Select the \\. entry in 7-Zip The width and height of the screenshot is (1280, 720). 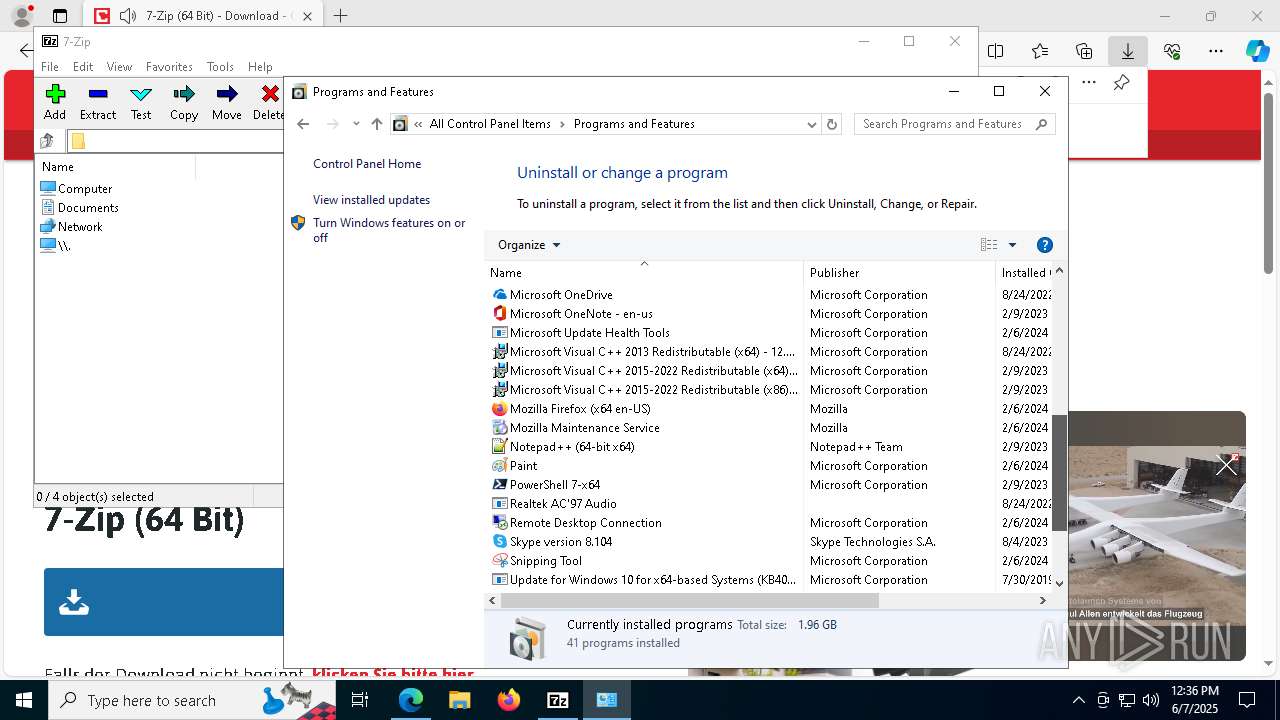tap(64, 245)
